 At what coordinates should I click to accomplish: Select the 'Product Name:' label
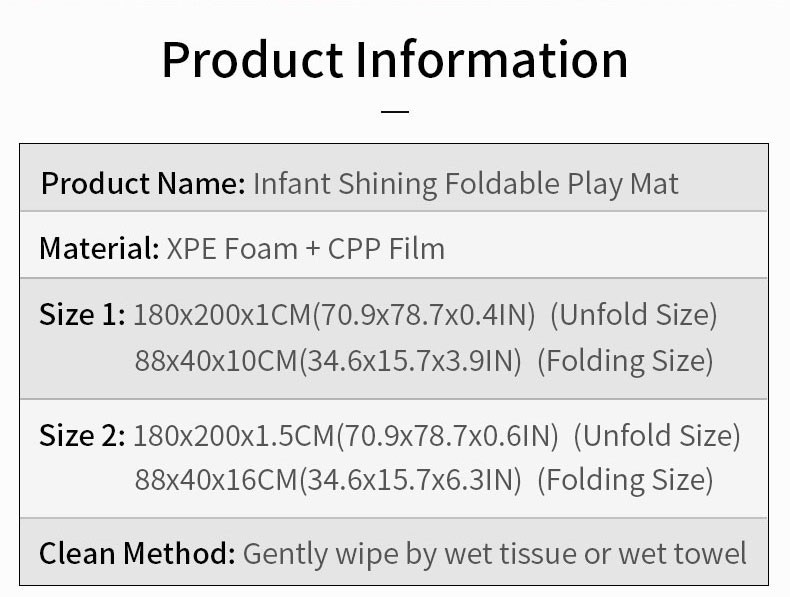[143, 184]
